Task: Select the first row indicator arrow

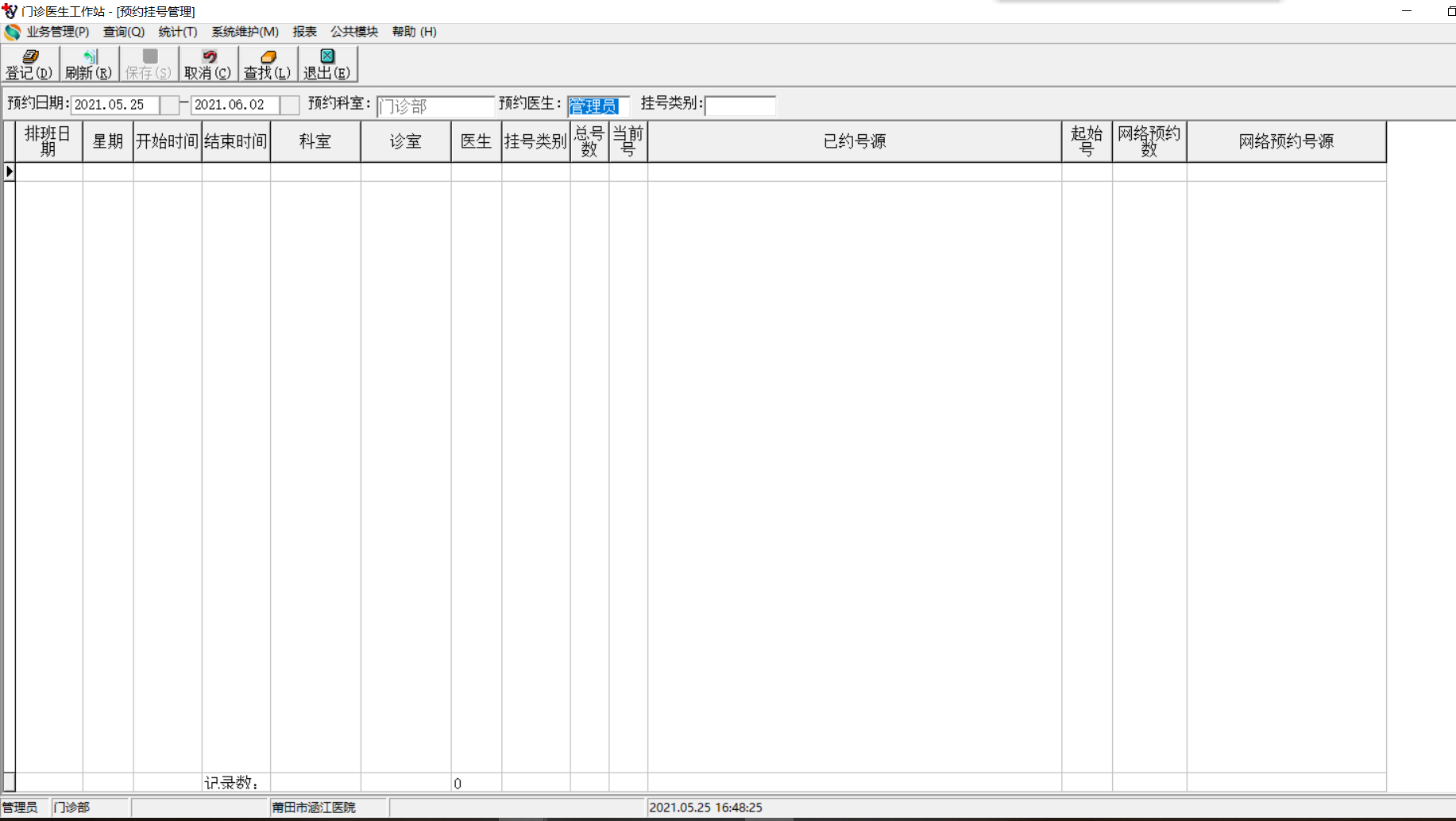Action: (x=10, y=172)
